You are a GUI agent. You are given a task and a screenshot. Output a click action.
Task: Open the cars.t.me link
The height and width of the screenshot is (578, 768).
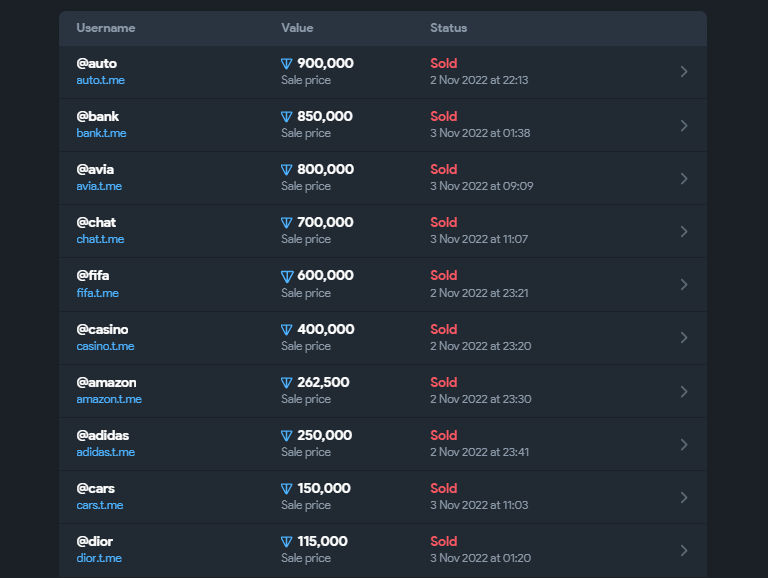click(100, 505)
